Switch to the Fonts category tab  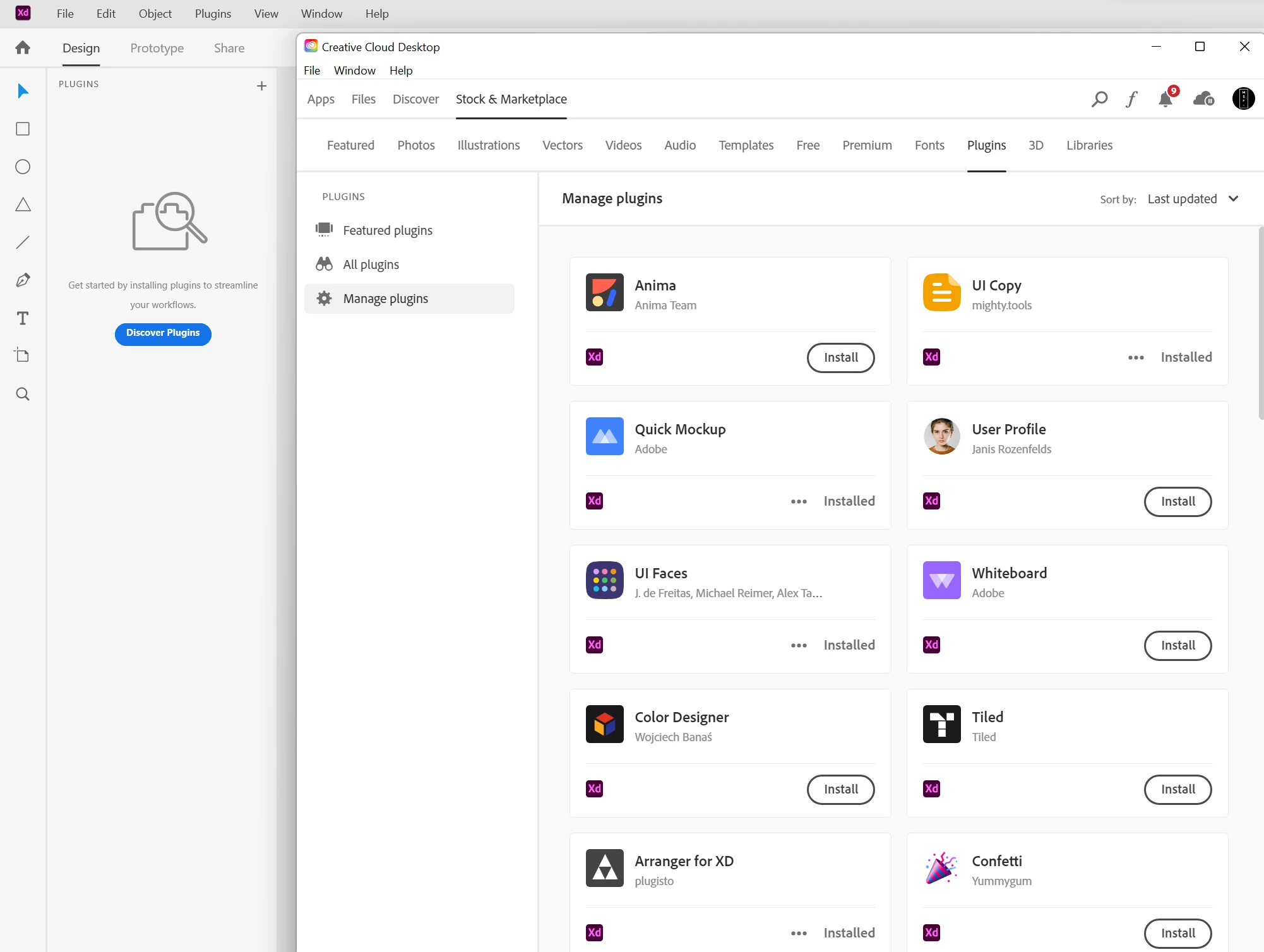pos(929,145)
